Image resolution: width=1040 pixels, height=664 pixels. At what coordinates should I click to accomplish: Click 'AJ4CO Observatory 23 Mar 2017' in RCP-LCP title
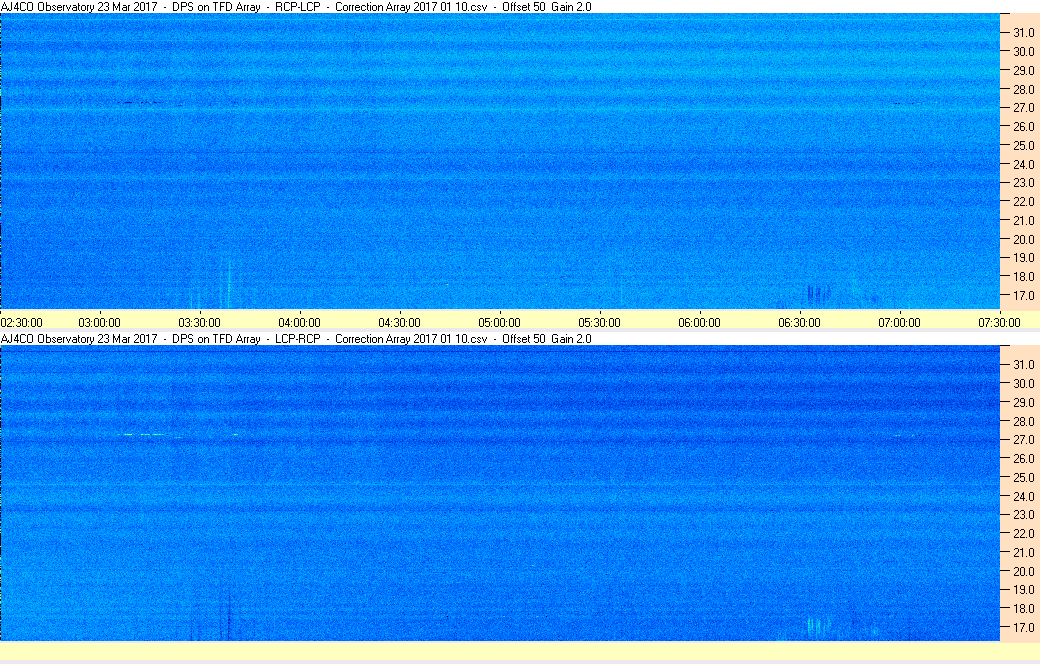[80, 7]
